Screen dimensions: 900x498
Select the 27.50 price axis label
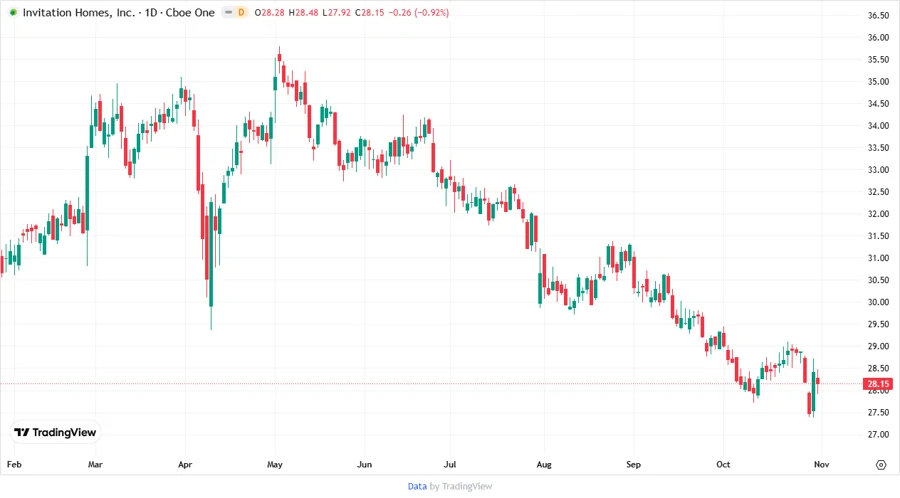(878, 413)
